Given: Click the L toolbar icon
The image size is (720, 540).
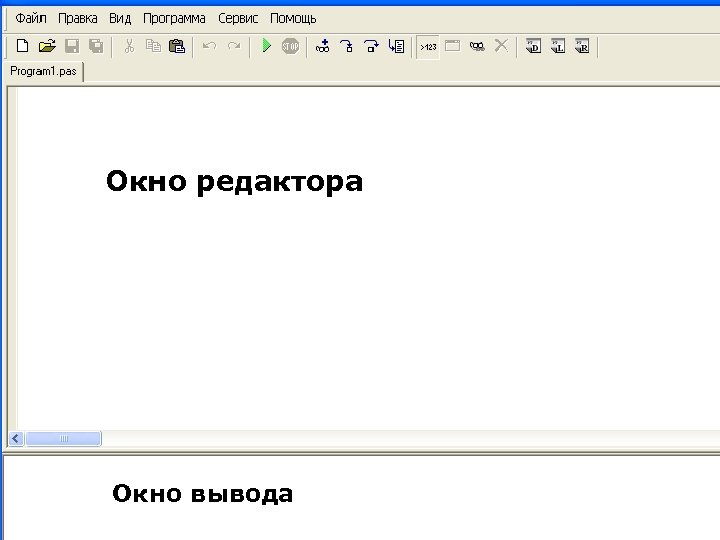Looking at the screenshot, I should tap(557, 46).
